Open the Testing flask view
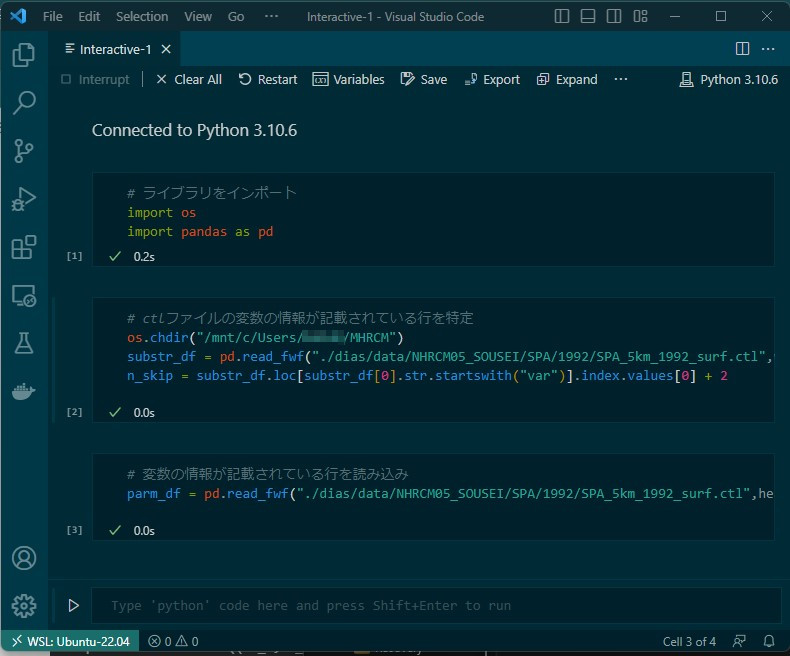Screen dimensions: 790x656 24,343
